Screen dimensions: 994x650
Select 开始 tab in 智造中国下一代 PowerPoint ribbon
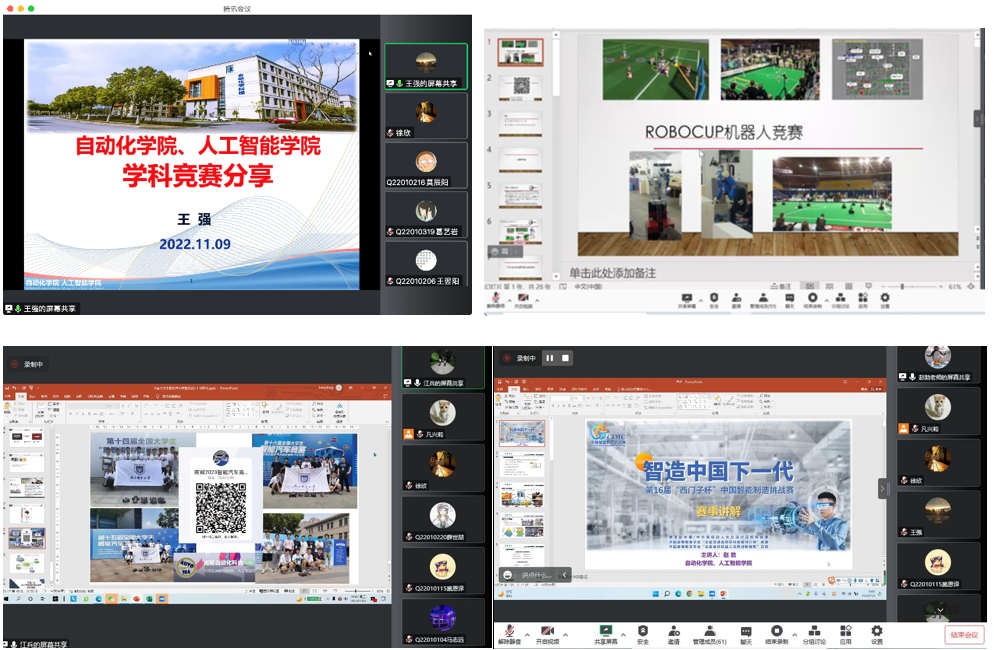(514, 389)
